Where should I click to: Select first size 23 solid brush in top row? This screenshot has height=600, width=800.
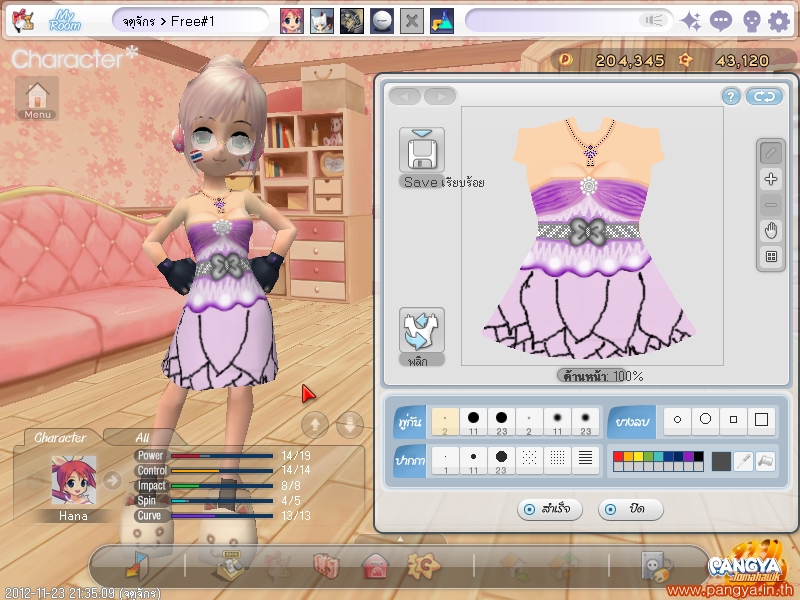click(502, 421)
